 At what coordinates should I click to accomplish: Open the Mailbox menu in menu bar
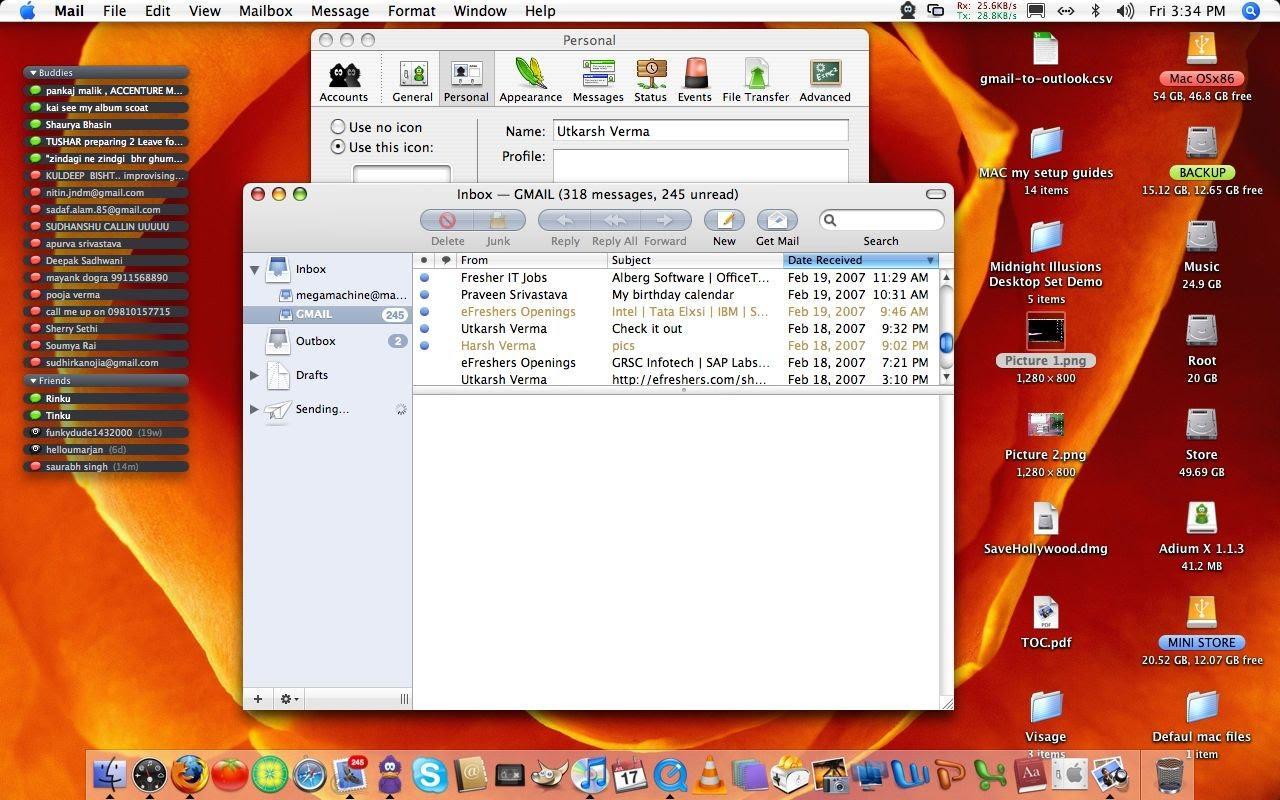coord(265,11)
